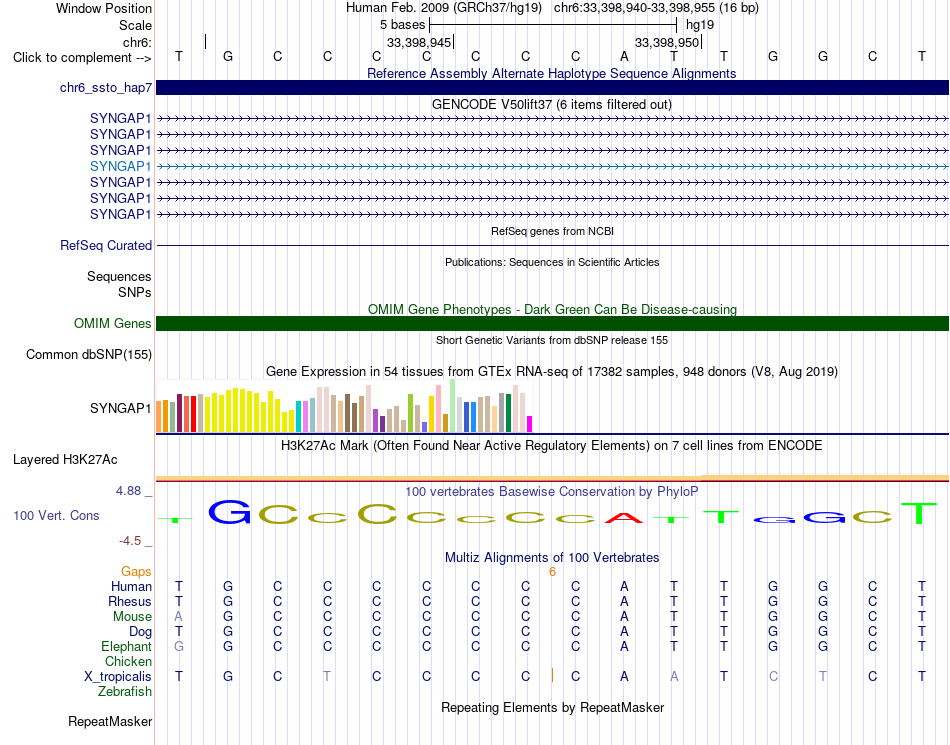Open the 'H3K27Ac Mark' ENCODE track title
The image size is (950, 745).
point(551,446)
